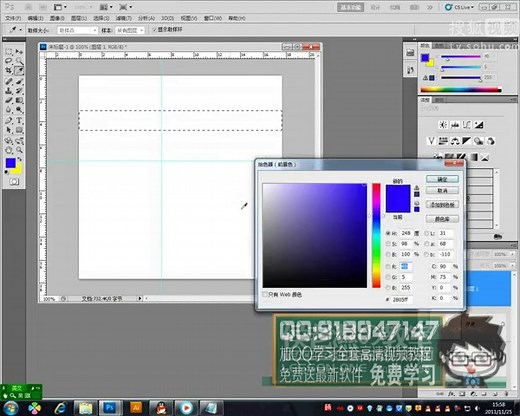
Task: Open Illustrator from the Windows taskbar
Action: coord(136,408)
